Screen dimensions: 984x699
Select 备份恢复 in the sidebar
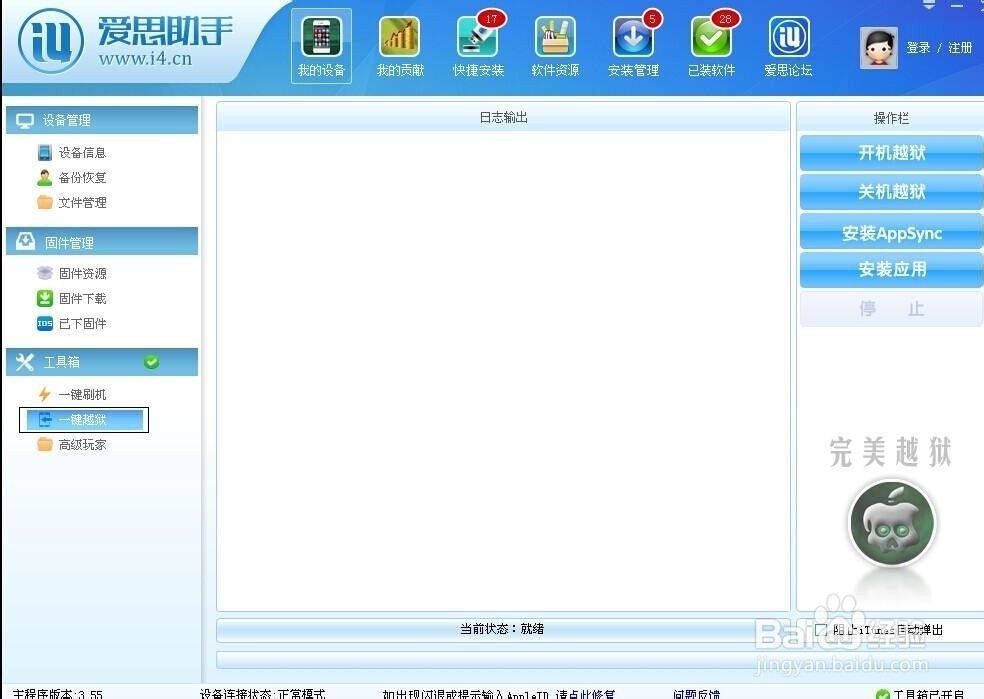(x=82, y=178)
